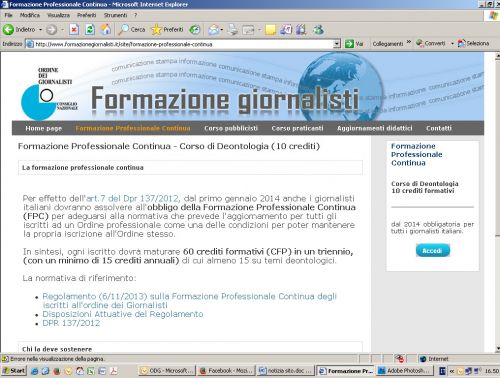This screenshot has height=378, width=500.
Task: Open the Visualizza menu
Action: pyautogui.click(x=58, y=15)
